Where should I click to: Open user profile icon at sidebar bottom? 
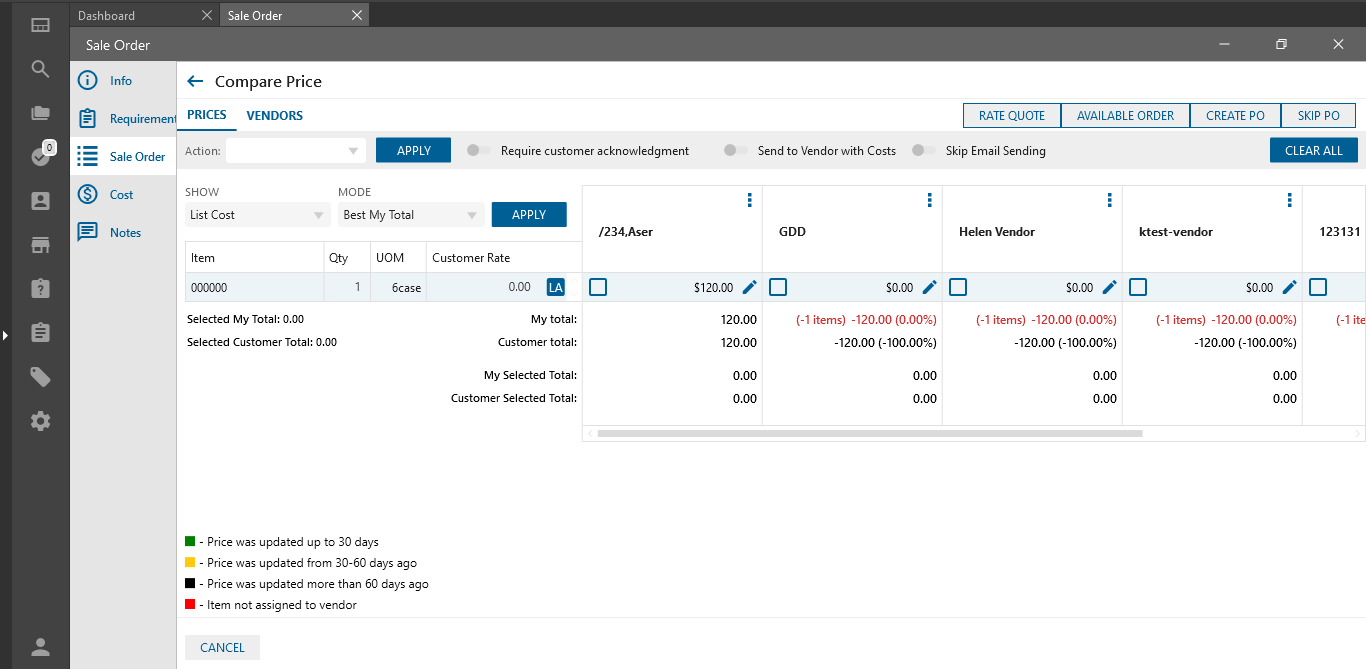[40, 646]
